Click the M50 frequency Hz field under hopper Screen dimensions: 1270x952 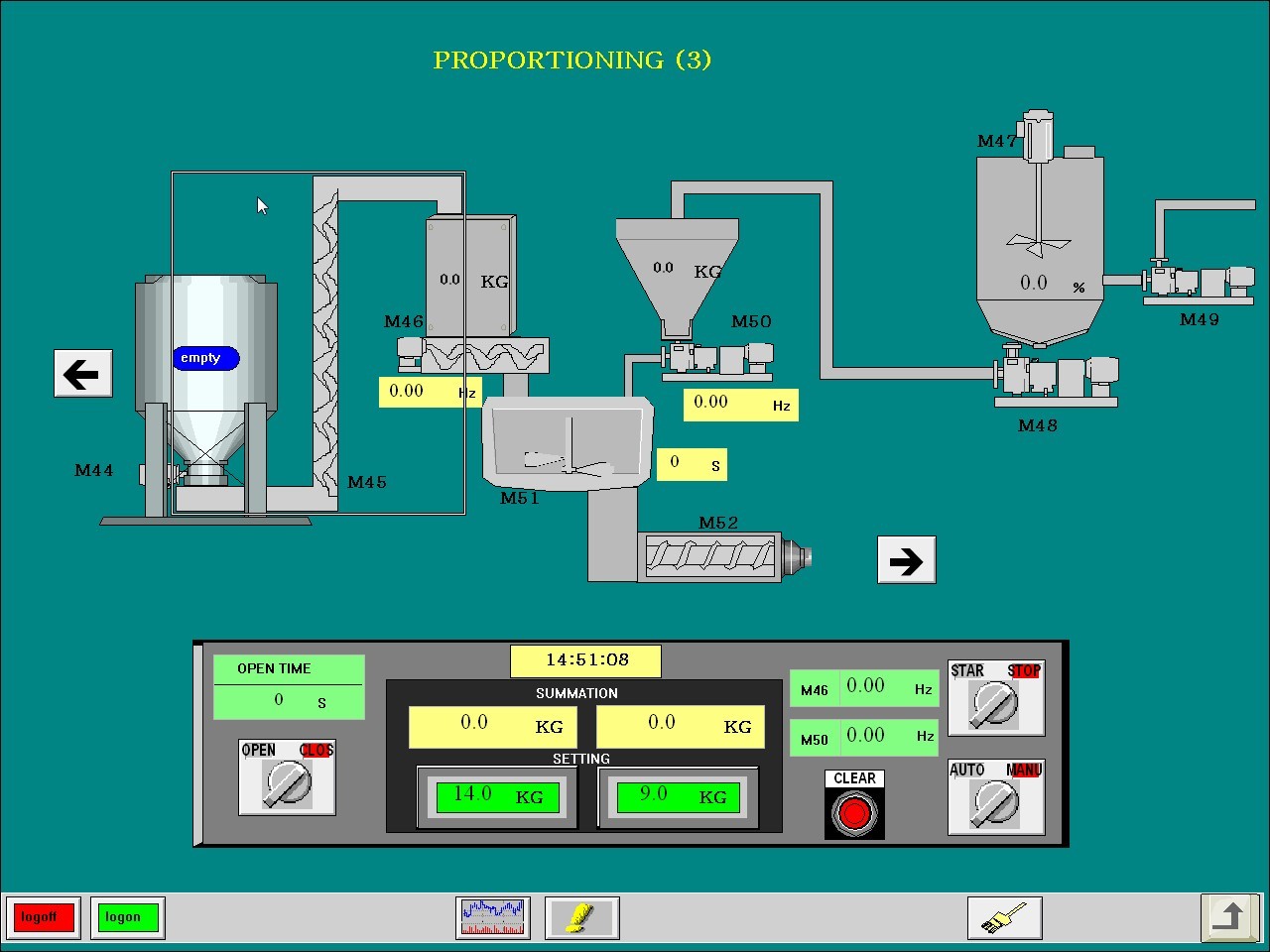[x=740, y=404]
